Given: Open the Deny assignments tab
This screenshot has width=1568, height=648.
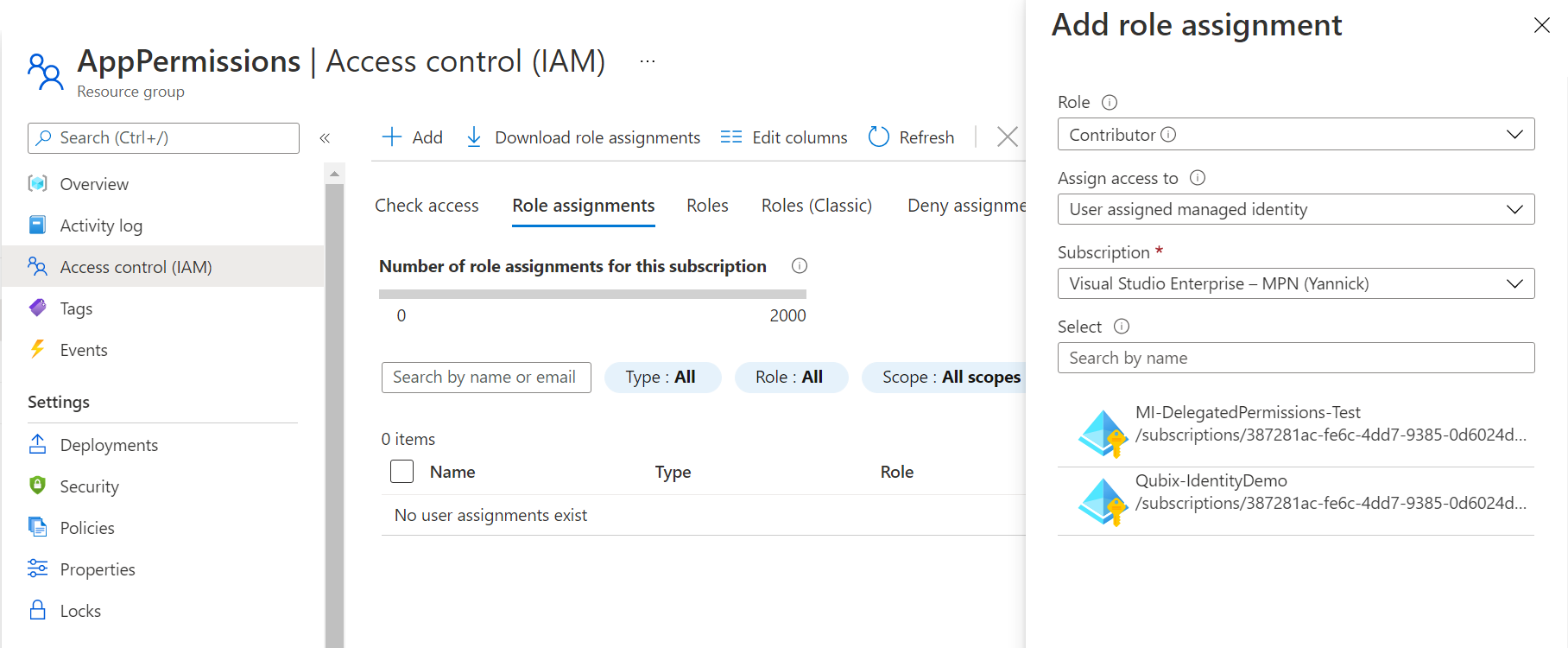Looking at the screenshot, I should pos(966,206).
